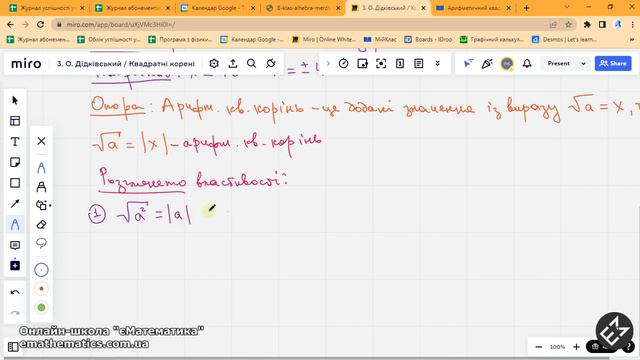Open the more apps plus tool
Viewport: 640px width, 360px height.
point(15,265)
